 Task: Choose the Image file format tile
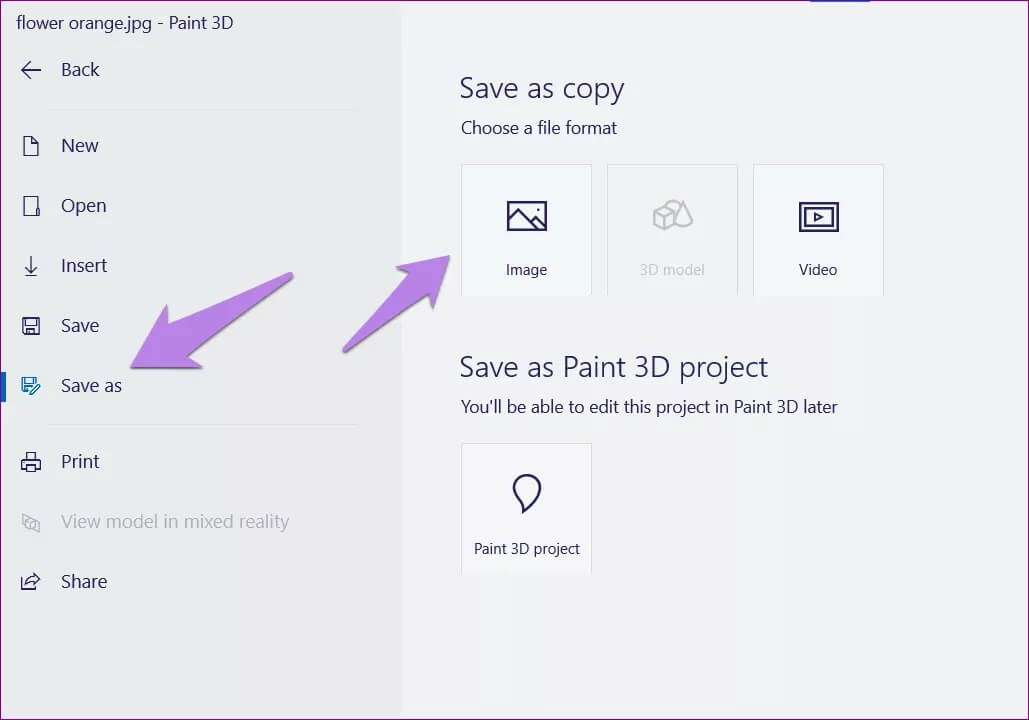pos(526,230)
